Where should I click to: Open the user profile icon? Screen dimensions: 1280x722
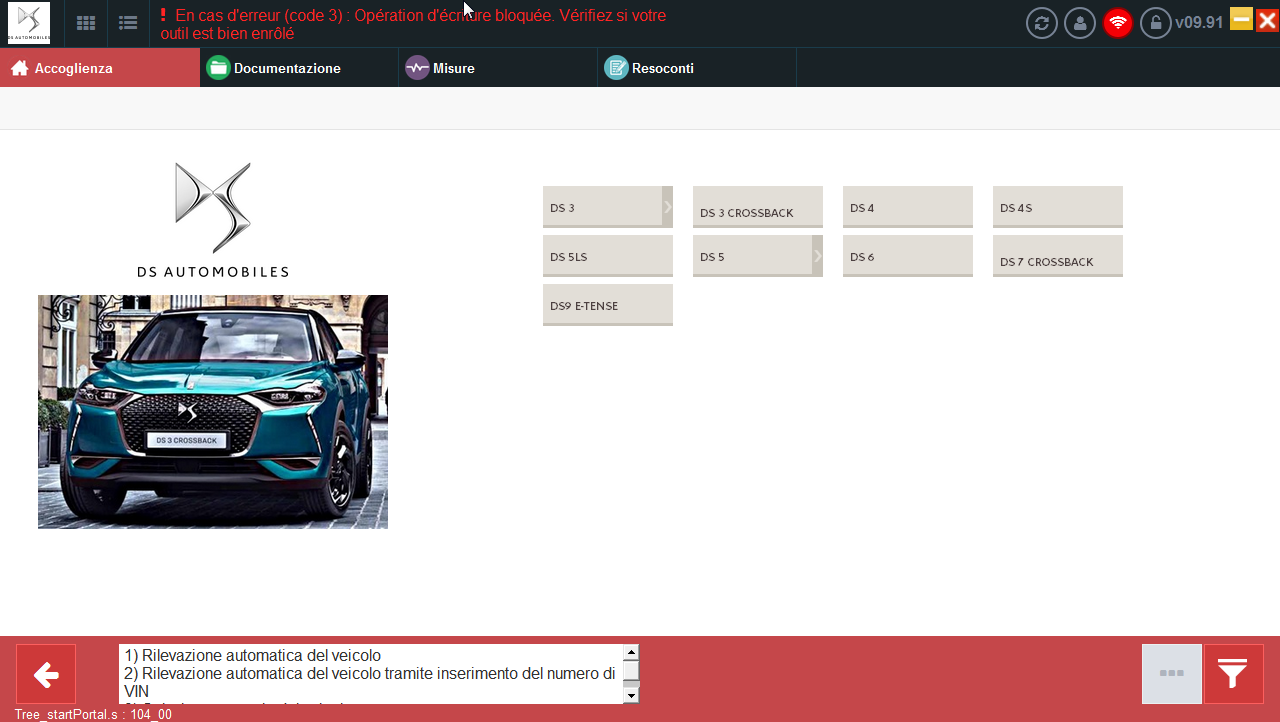click(x=1080, y=23)
